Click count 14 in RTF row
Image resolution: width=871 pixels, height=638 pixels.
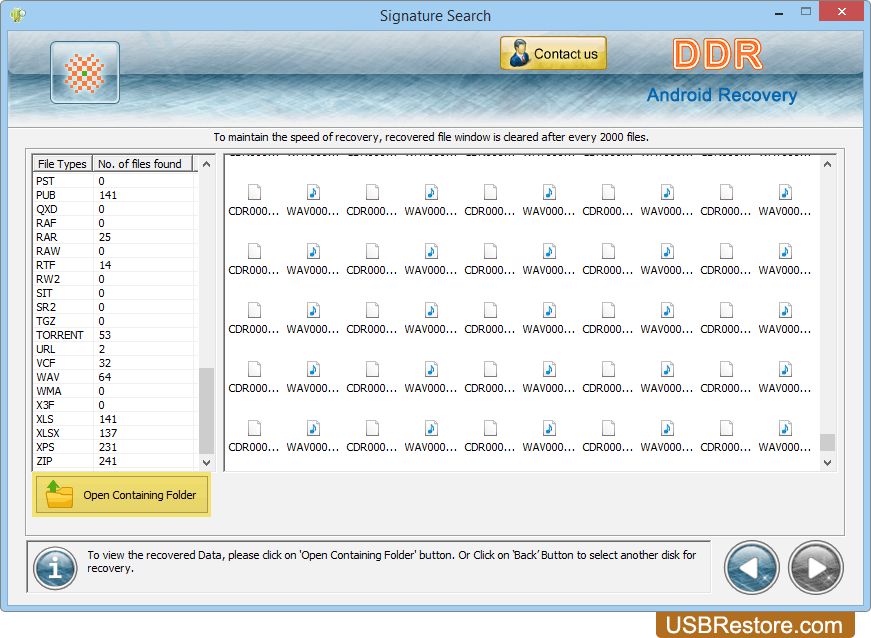coord(105,265)
